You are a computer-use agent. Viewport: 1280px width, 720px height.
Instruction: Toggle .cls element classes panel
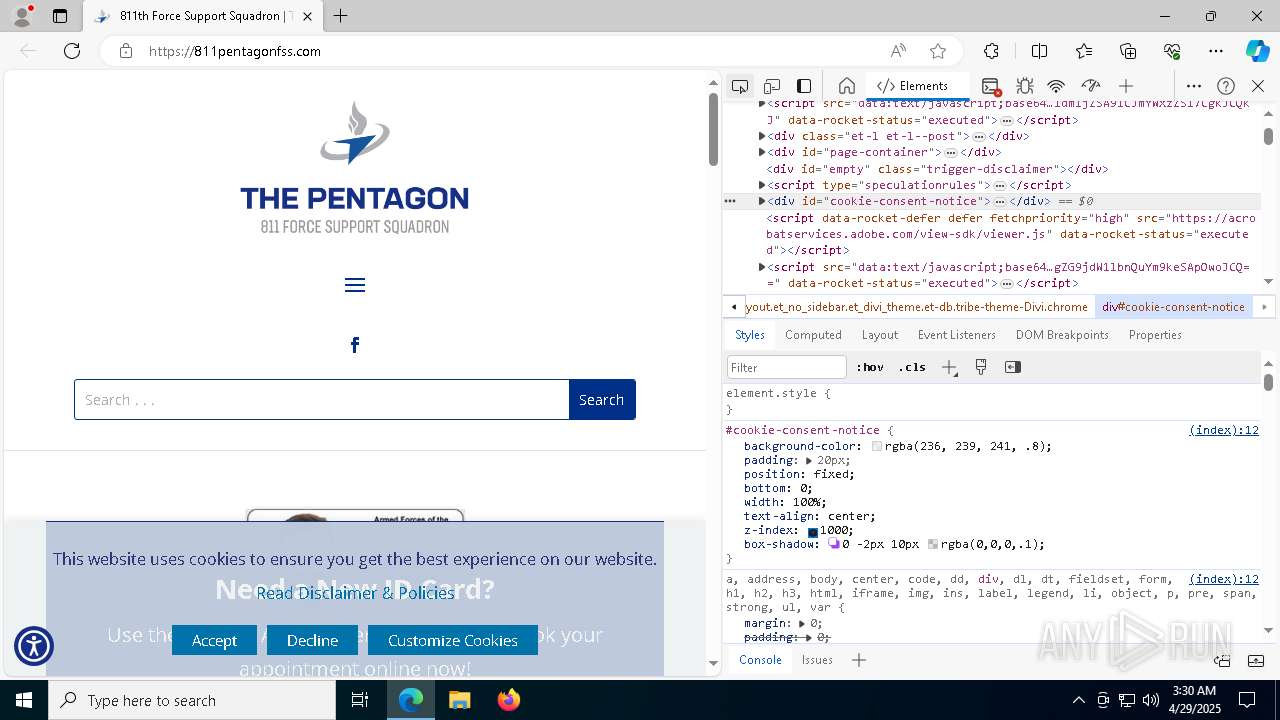(912, 367)
